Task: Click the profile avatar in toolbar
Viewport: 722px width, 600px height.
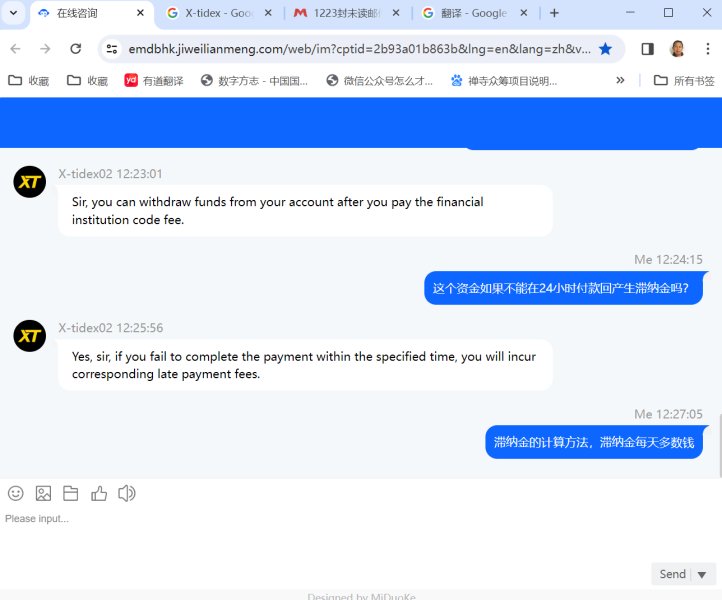Action: coord(677,49)
